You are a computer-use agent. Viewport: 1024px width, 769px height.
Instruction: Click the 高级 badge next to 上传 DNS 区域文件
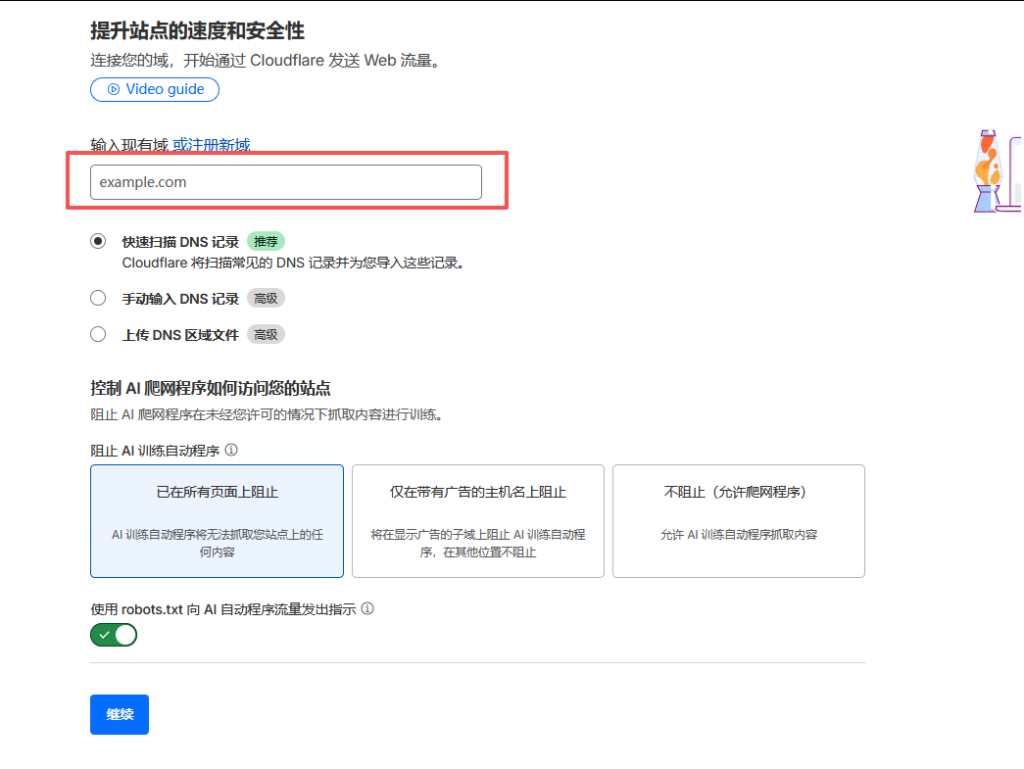[265, 334]
